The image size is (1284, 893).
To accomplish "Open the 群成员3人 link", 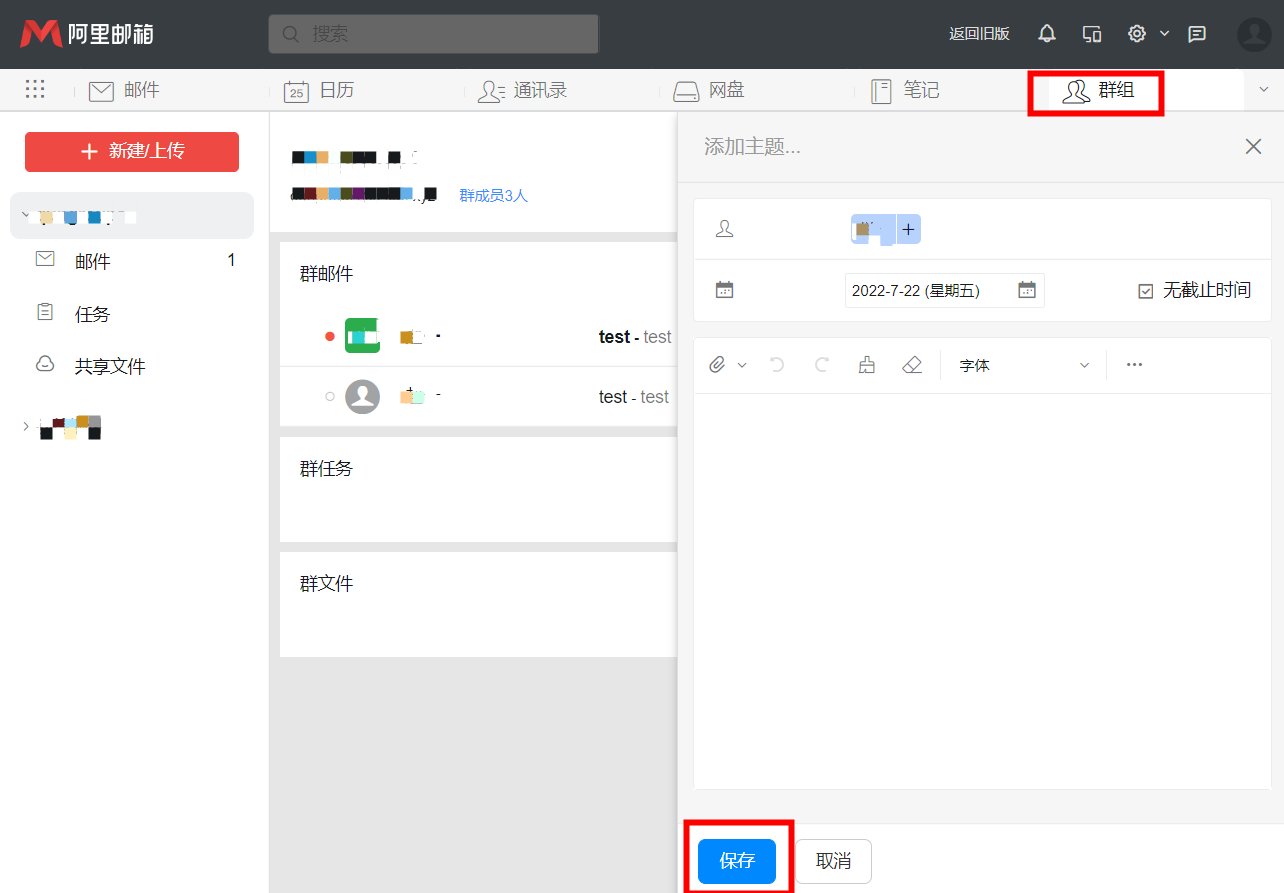I will (493, 196).
